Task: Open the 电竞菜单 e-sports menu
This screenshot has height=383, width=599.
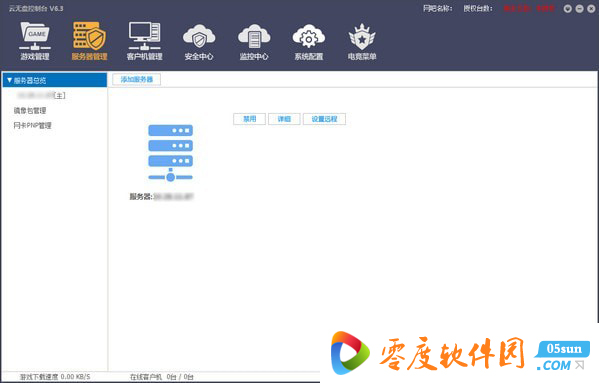Action: point(362,42)
